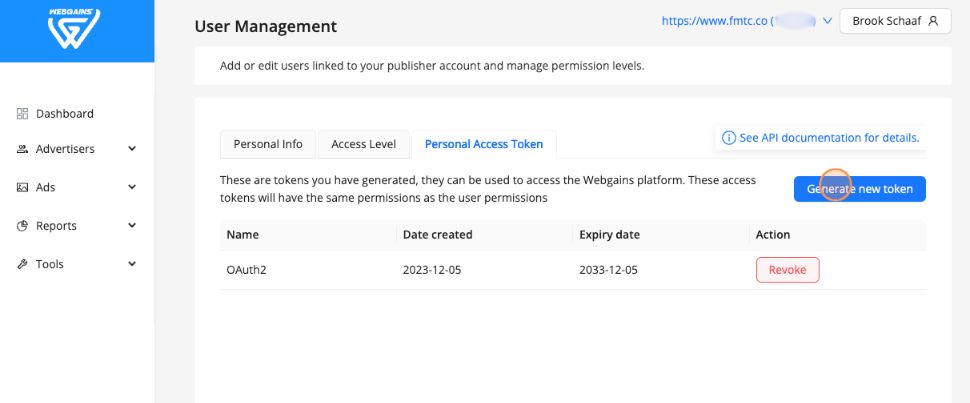The image size is (970, 403).
Task: Expand the Tools menu chevron
Action: pos(132,264)
